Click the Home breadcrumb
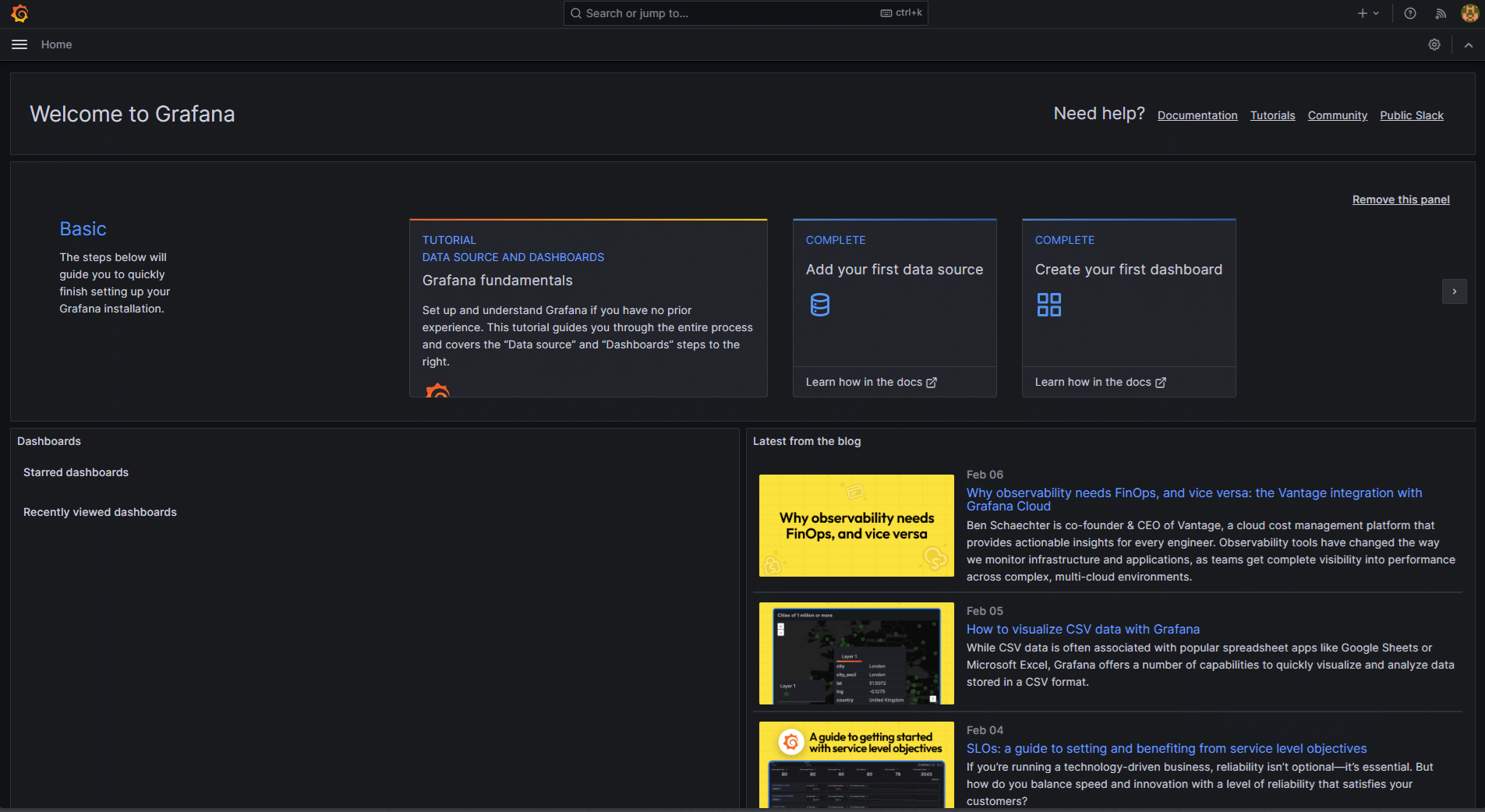Viewport: 1485px width, 812px height. click(56, 44)
